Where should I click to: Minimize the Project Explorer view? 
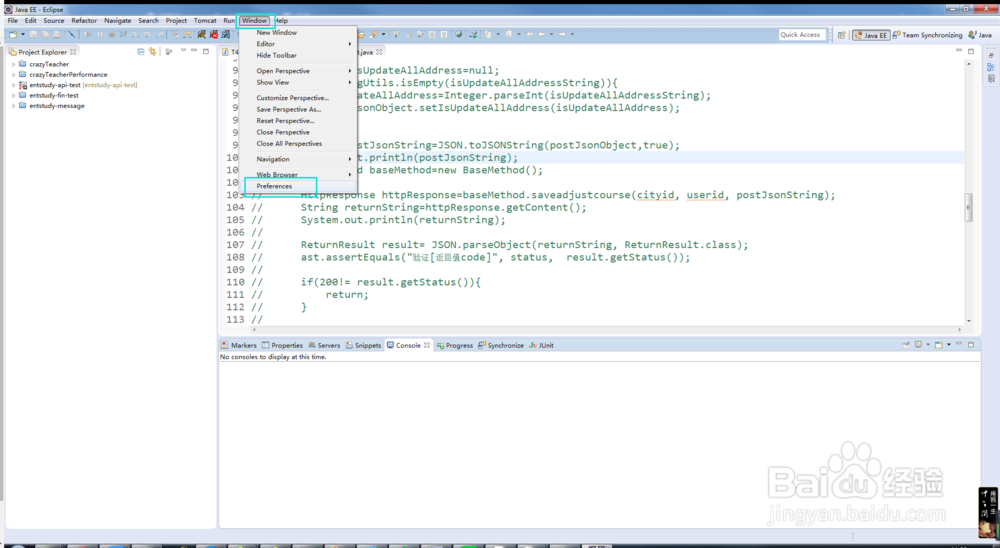(194, 50)
